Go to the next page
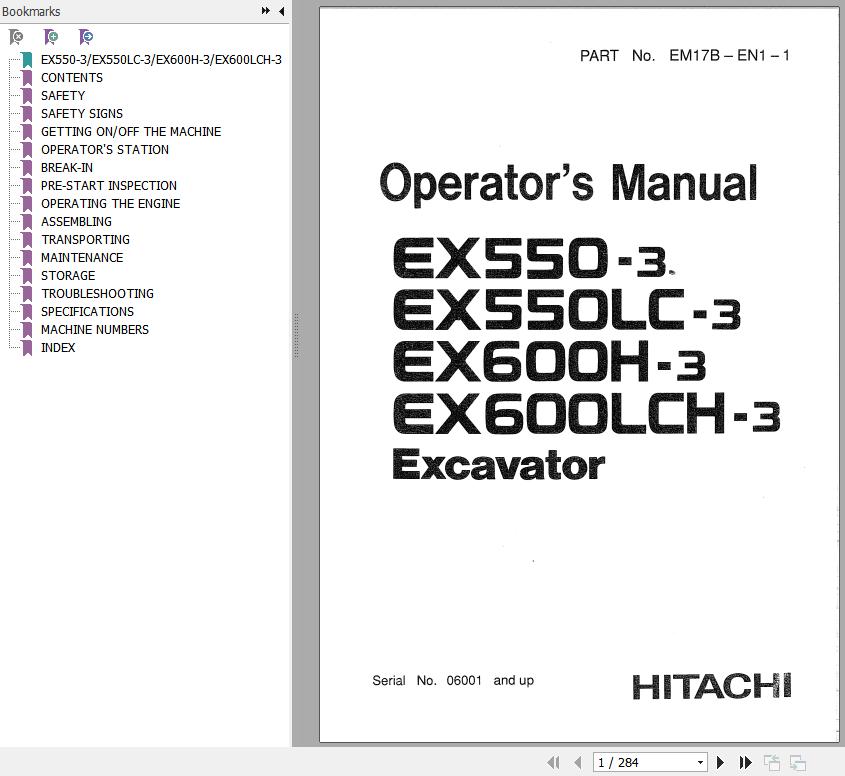Image resolution: width=845 pixels, height=776 pixels. 720,763
